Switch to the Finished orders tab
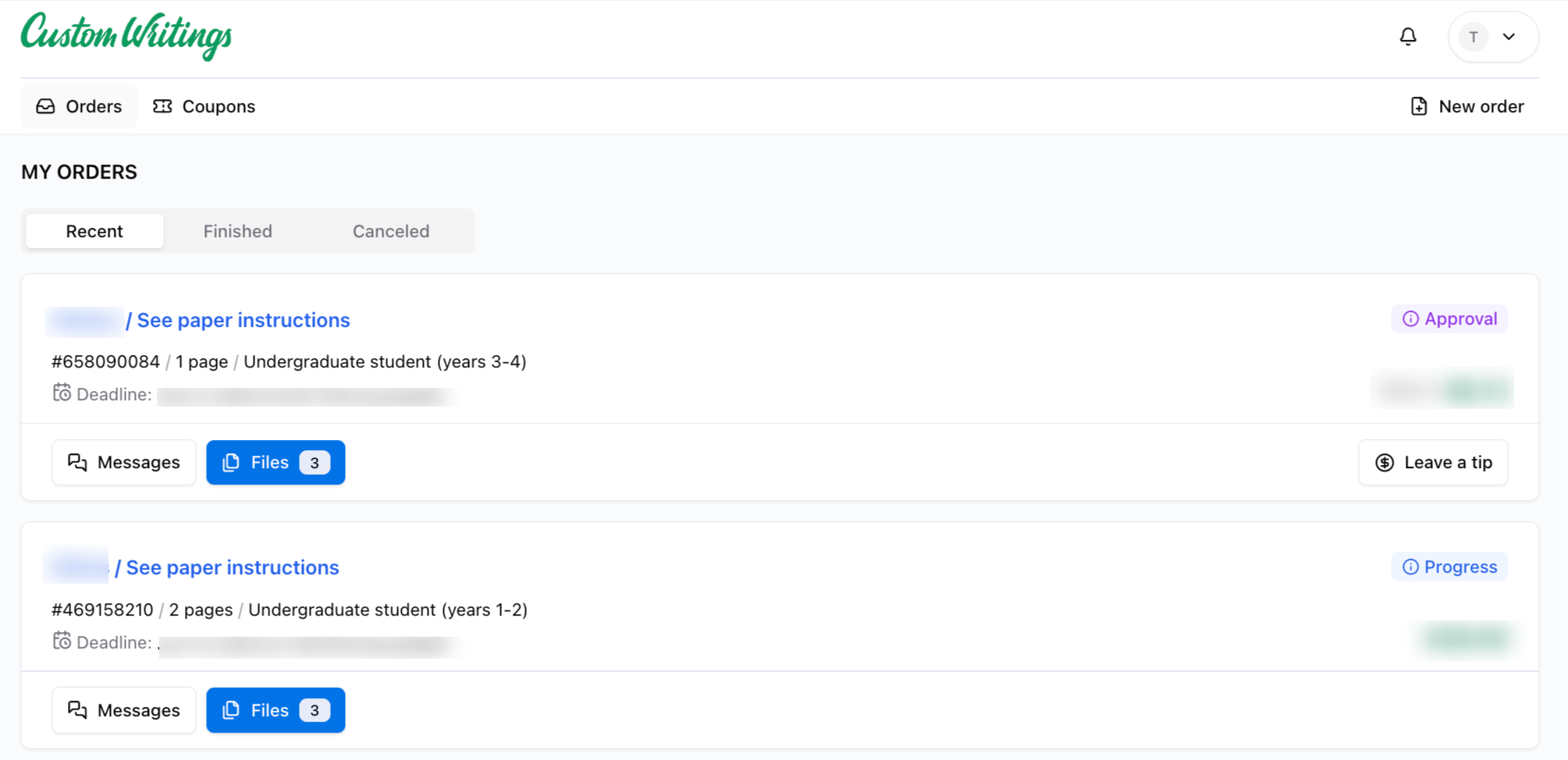1568x760 pixels. [238, 231]
